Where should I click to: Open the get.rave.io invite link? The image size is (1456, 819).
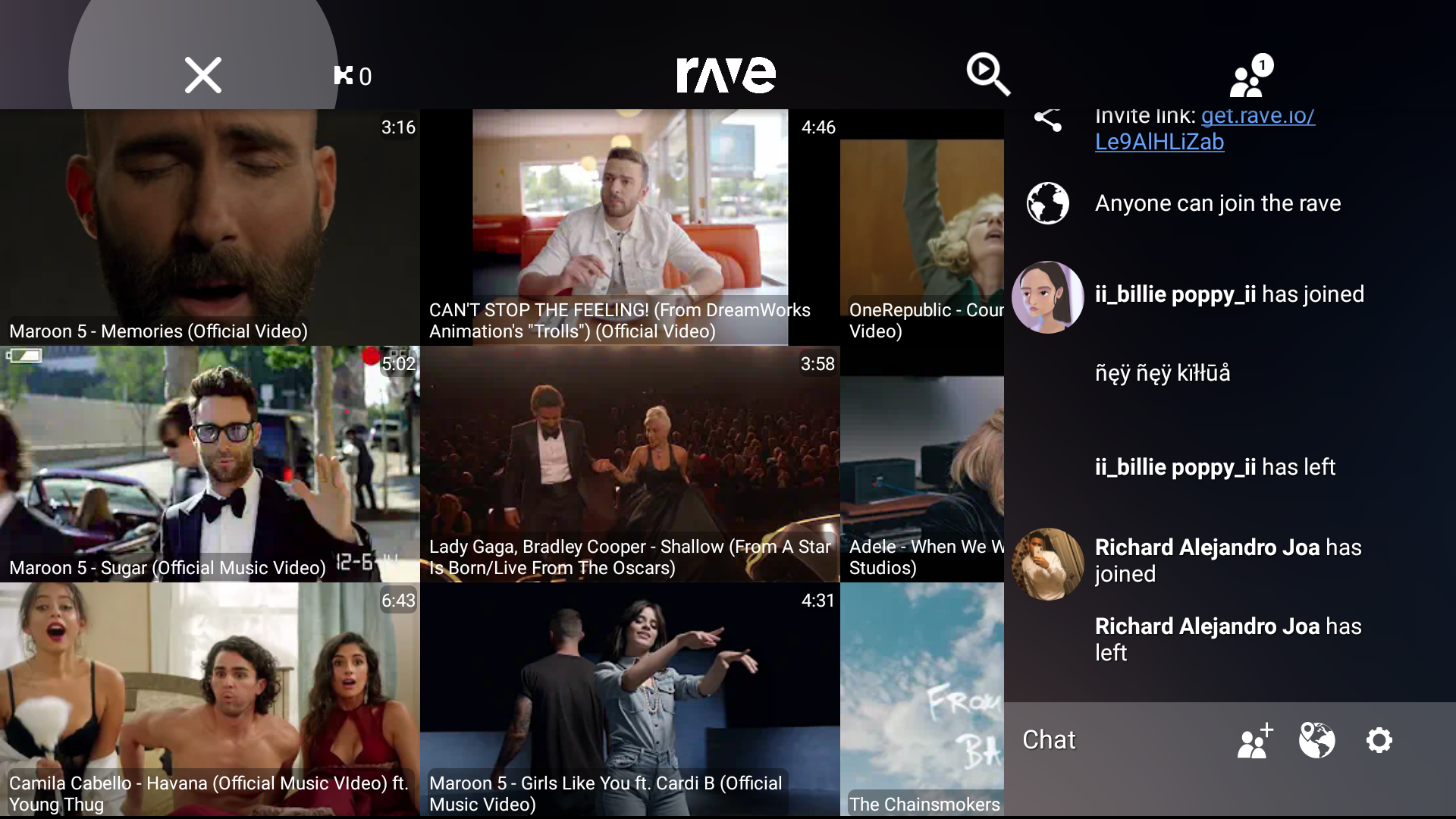(x=1205, y=128)
